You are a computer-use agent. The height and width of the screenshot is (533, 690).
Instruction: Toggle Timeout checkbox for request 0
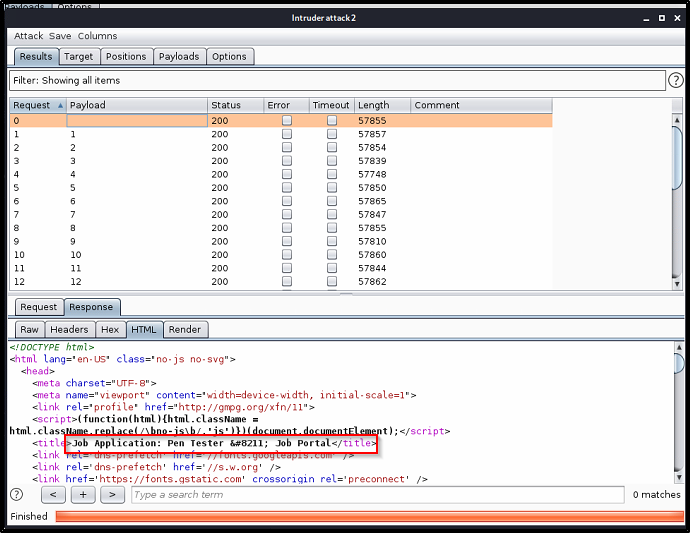[332, 120]
